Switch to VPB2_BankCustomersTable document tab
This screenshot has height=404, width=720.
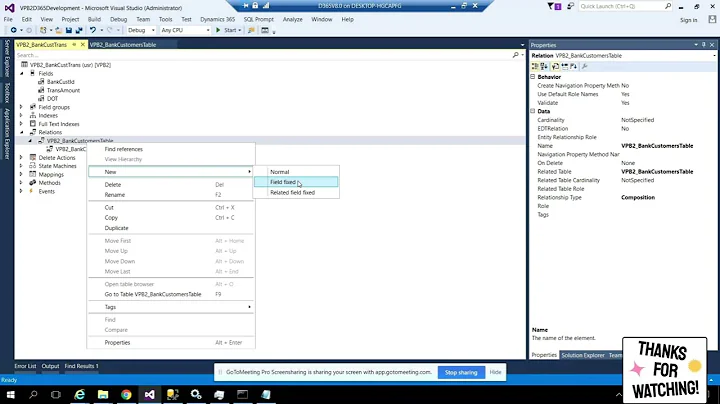coord(123,45)
